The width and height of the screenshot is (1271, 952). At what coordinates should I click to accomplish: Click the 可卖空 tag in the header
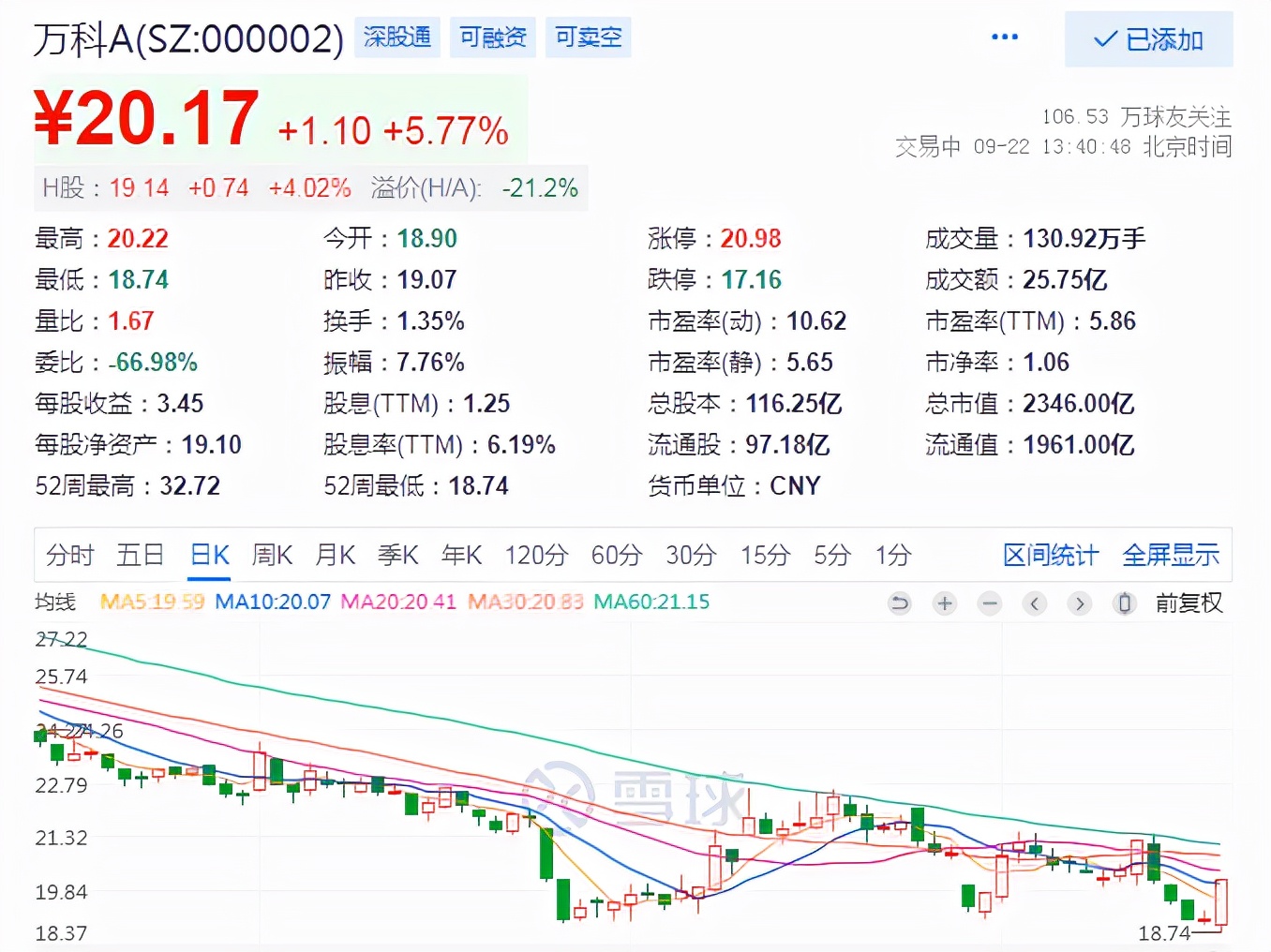pos(588,38)
